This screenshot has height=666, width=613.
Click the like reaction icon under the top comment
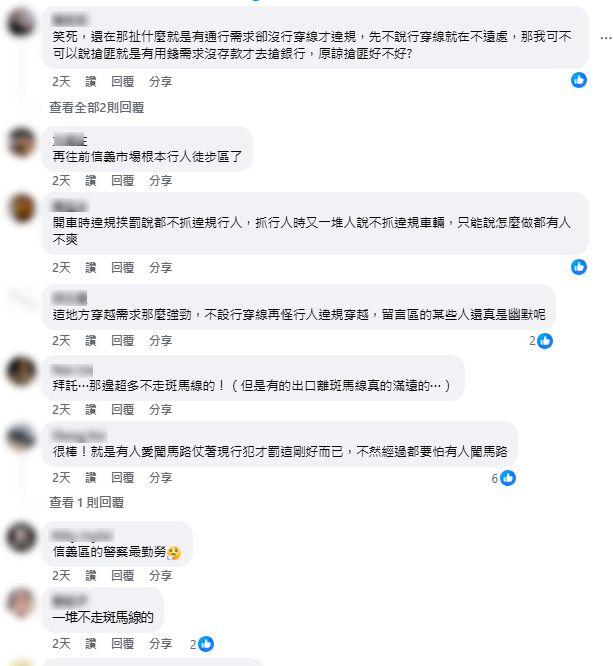pyautogui.click(x=579, y=80)
